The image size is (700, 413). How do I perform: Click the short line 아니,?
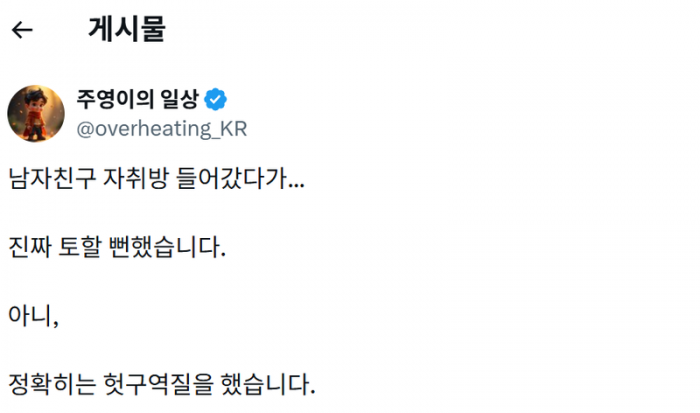click(33, 316)
